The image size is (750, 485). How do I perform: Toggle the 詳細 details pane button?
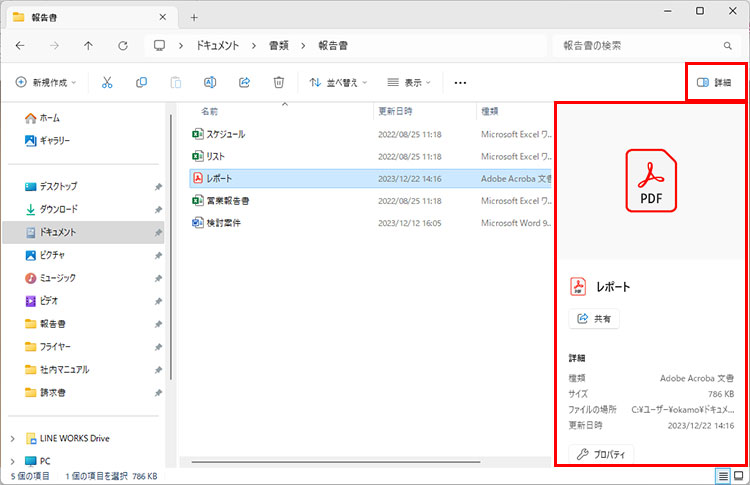(714, 82)
